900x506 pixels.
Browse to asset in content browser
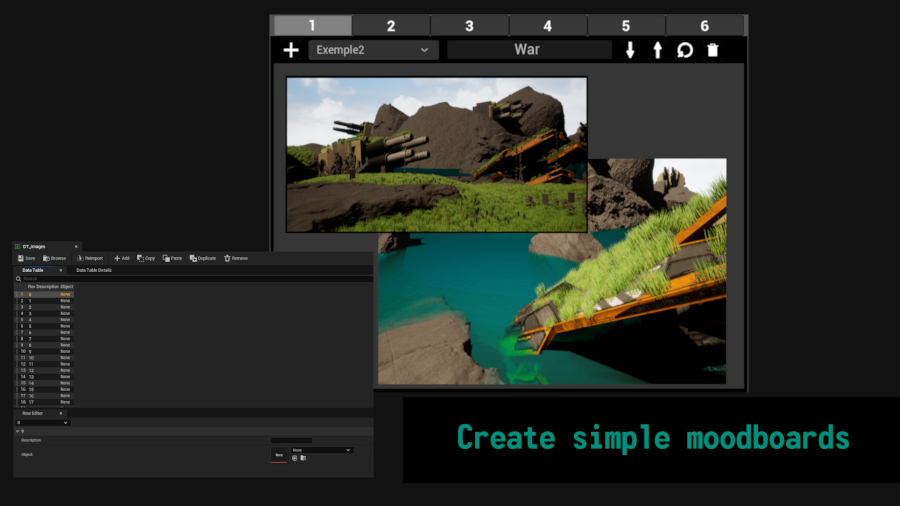[54, 258]
